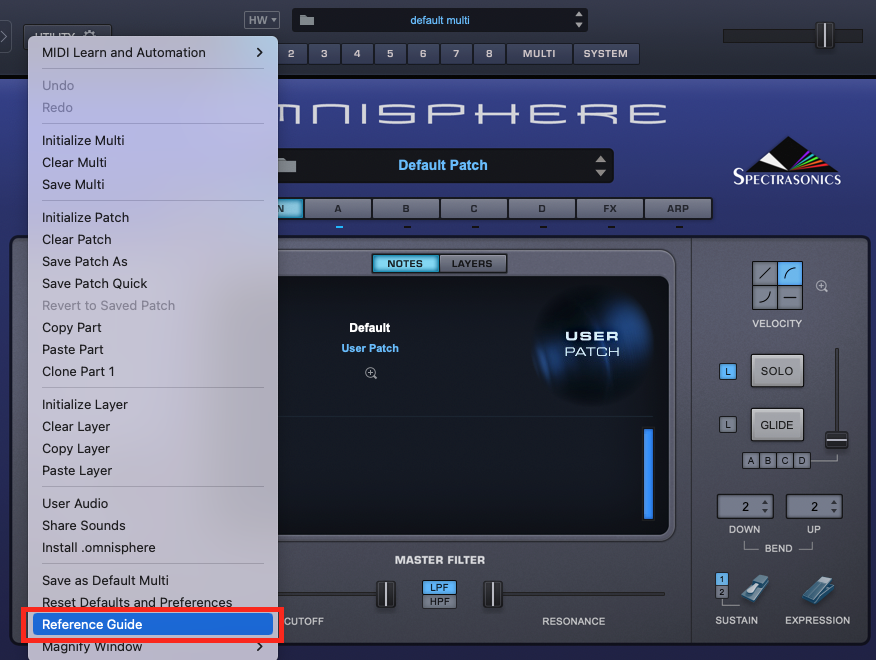Image resolution: width=876 pixels, height=660 pixels.
Task: Select the linear velocity curve
Action: tap(765, 273)
